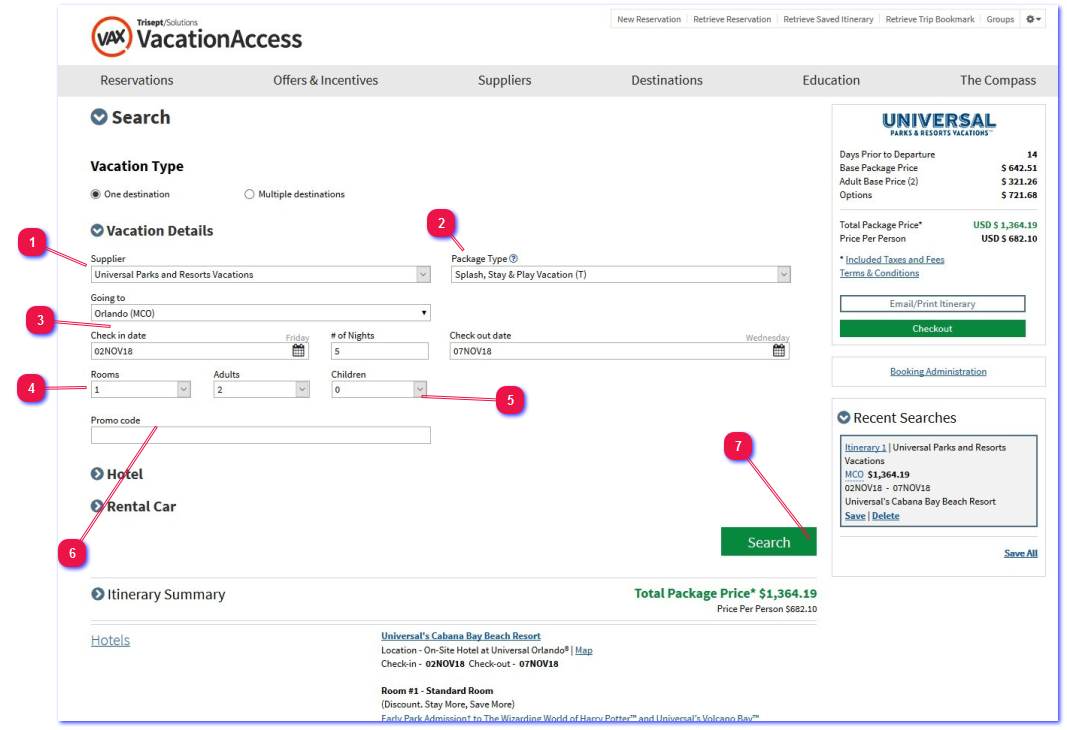Click the Hotels link in summary

tap(110, 640)
